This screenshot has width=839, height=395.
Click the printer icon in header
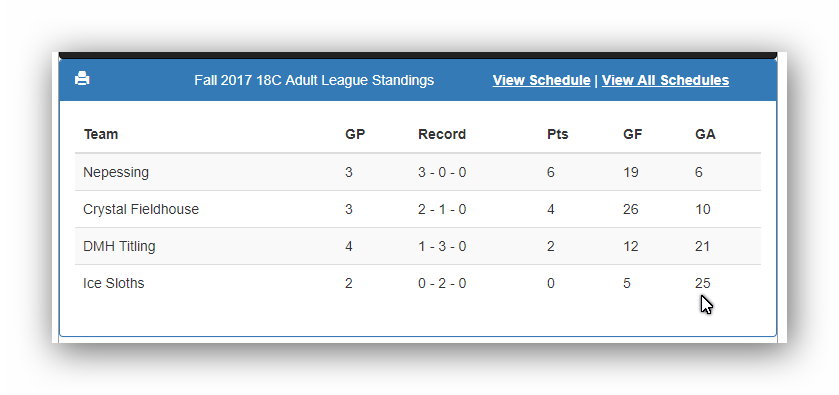coord(82,79)
